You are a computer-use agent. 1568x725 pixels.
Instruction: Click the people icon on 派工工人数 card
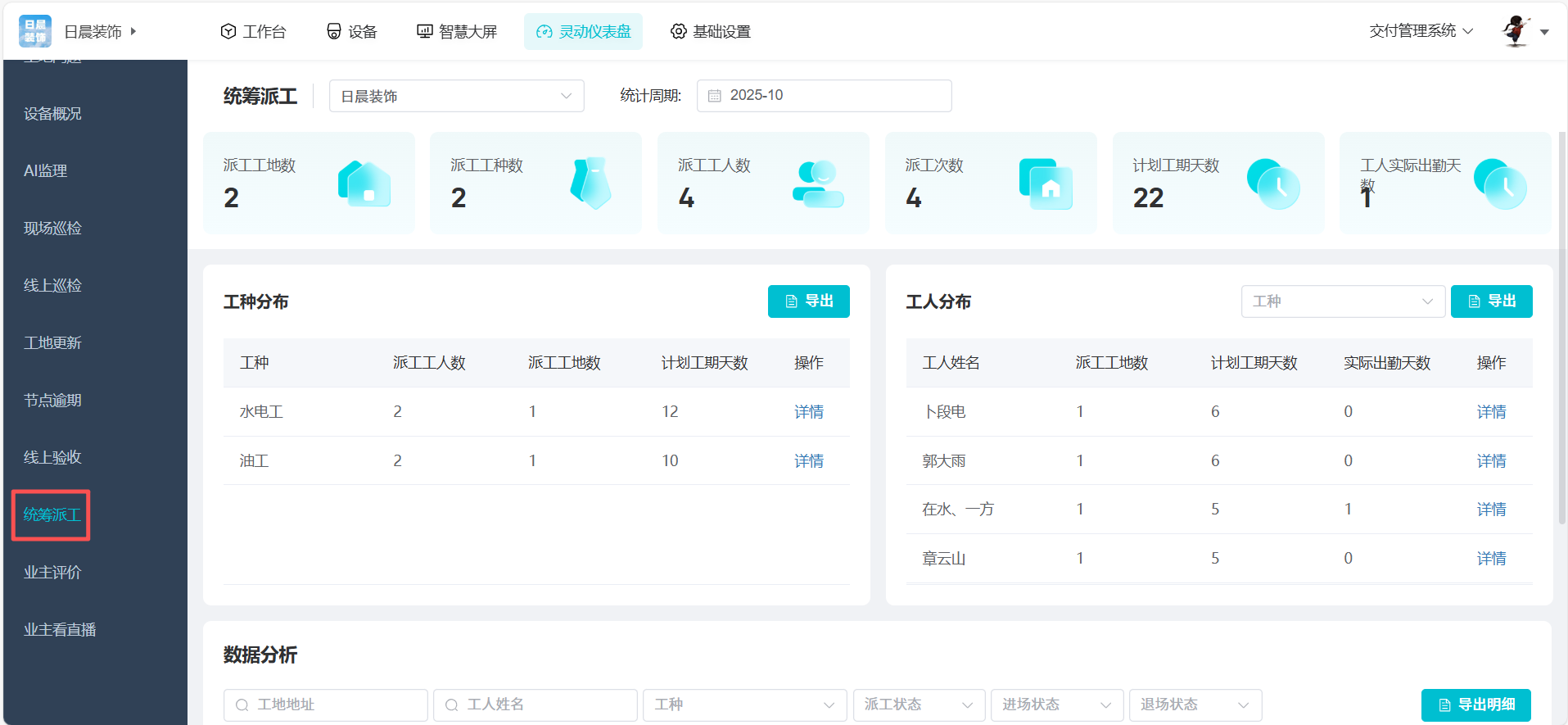click(817, 184)
